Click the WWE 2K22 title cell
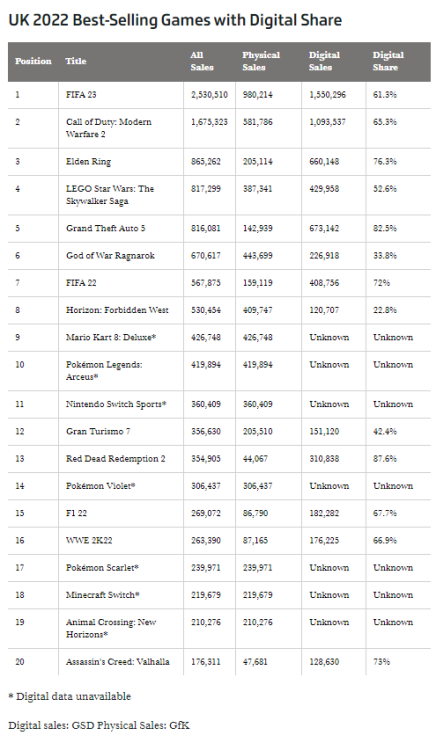The image size is (436, 750). click(89, 540)
